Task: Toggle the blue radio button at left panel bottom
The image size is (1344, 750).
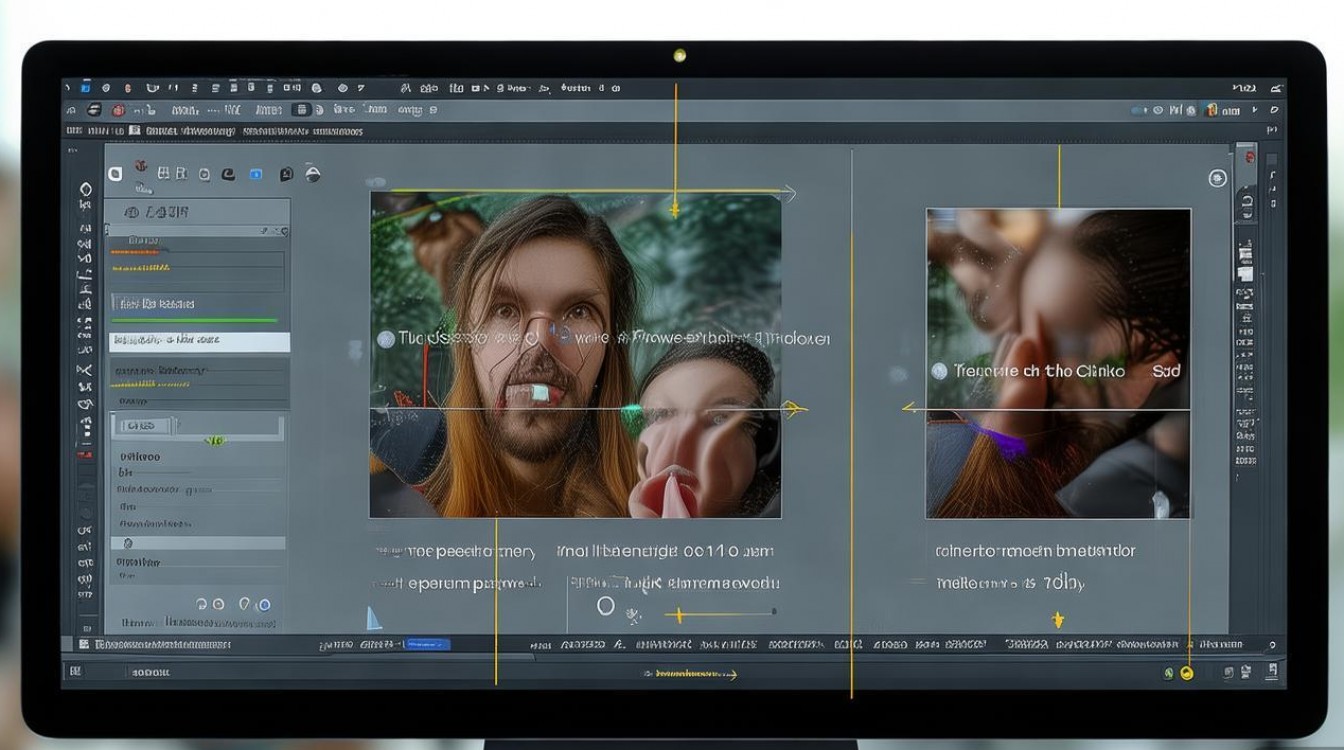Action: point(264,605)
